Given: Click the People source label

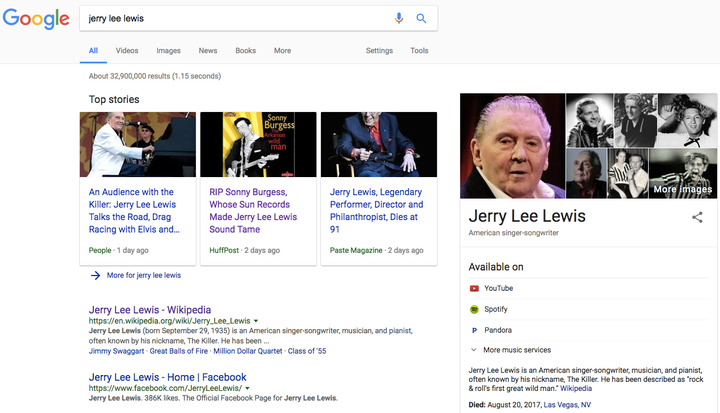Looking at the screenshot, I should 100,250.
